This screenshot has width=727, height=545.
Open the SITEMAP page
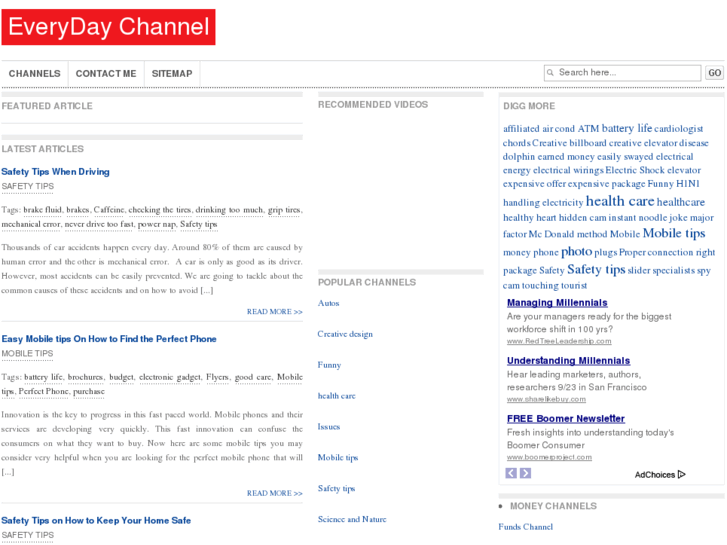click(172, 74)
